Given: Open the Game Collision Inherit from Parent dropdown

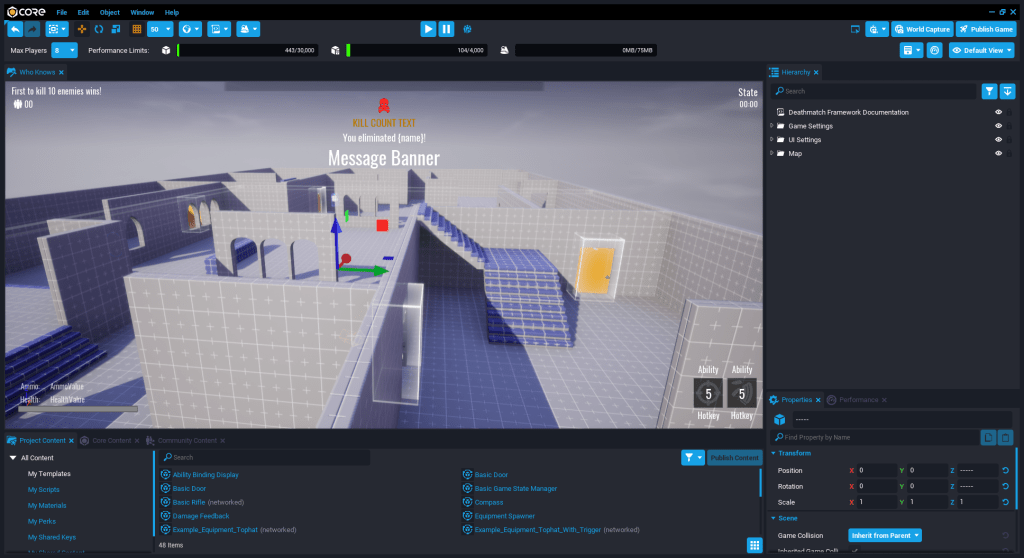Looking at the screenshot, I should [x=884, y=535].
